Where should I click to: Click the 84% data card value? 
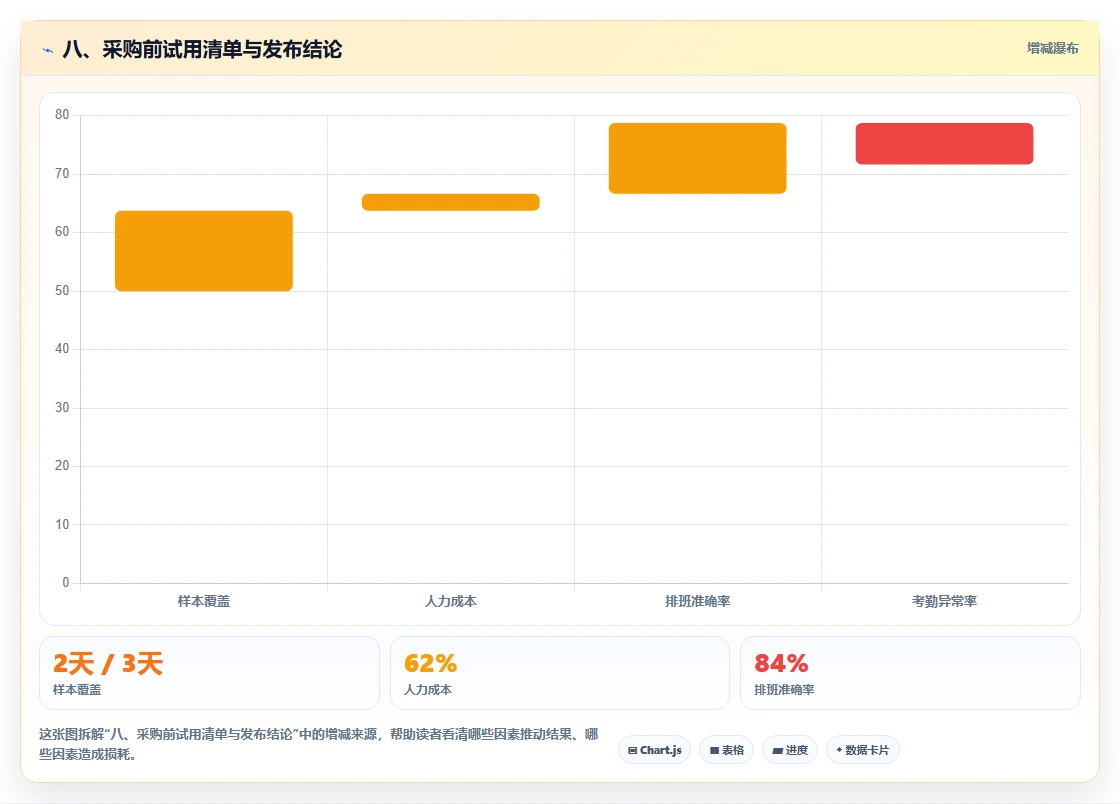pos(781,663)
